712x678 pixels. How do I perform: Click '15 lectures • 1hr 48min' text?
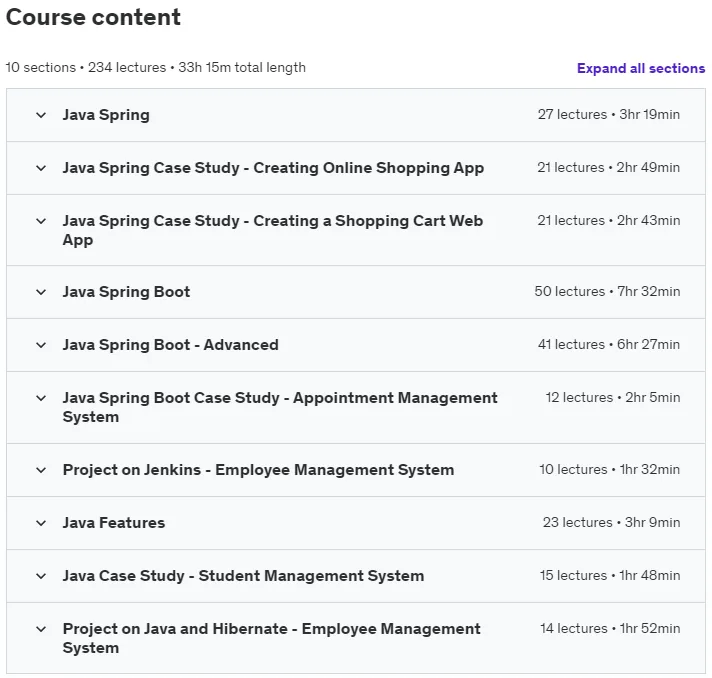610,576
